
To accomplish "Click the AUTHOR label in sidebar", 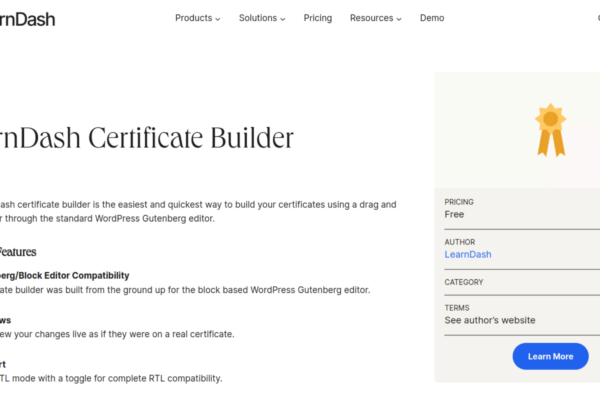I will [460, 242].
